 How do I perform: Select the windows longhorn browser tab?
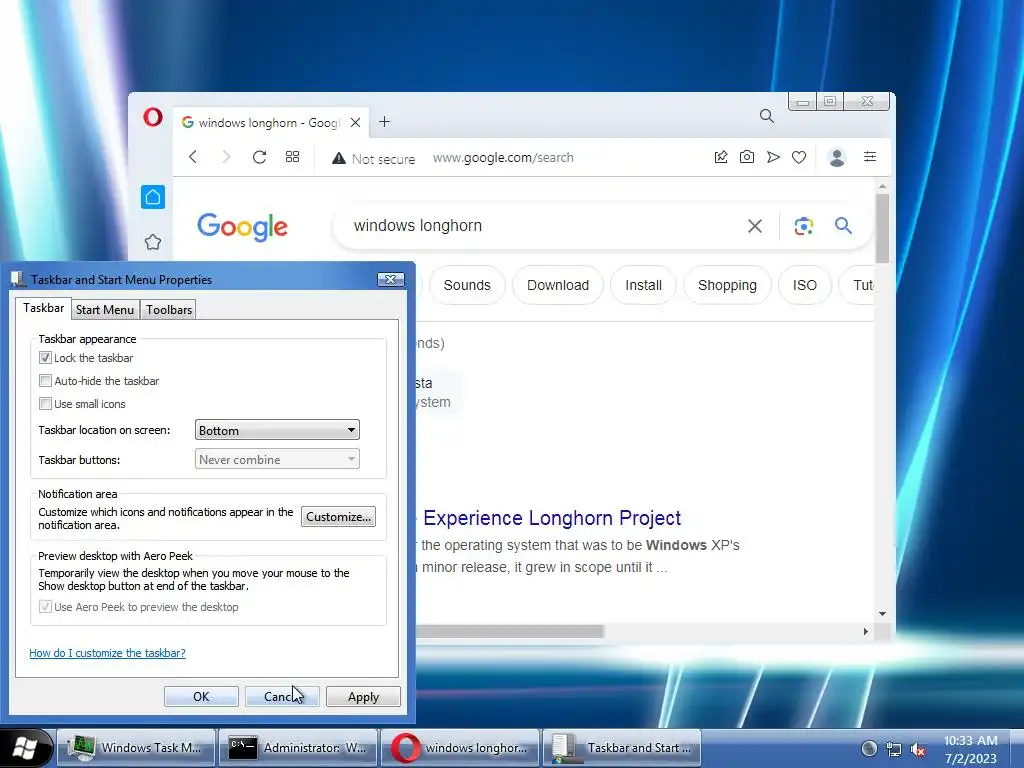point(269,122)
